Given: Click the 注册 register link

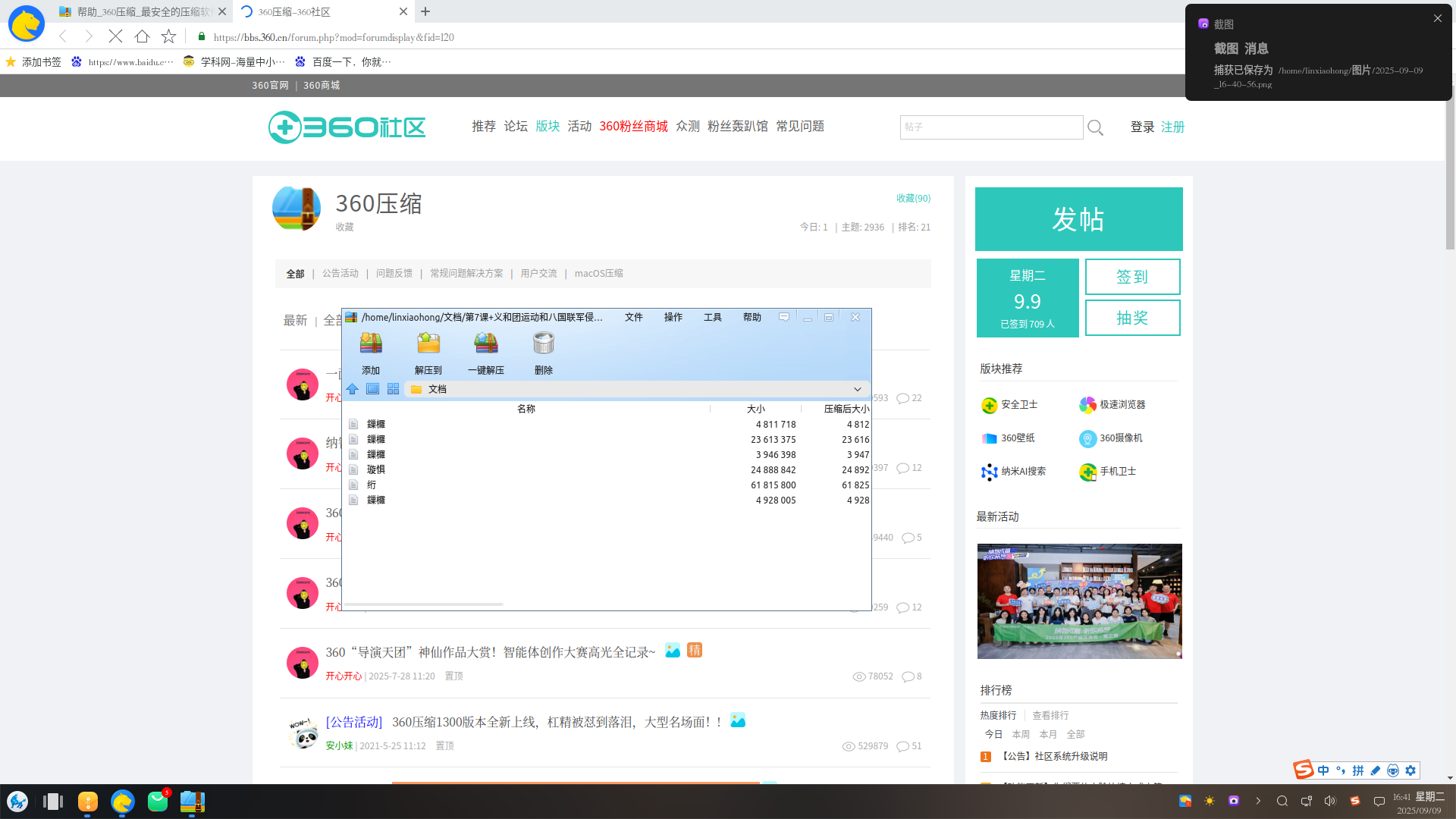Looking at the screenshot, I should (1173, 127).
